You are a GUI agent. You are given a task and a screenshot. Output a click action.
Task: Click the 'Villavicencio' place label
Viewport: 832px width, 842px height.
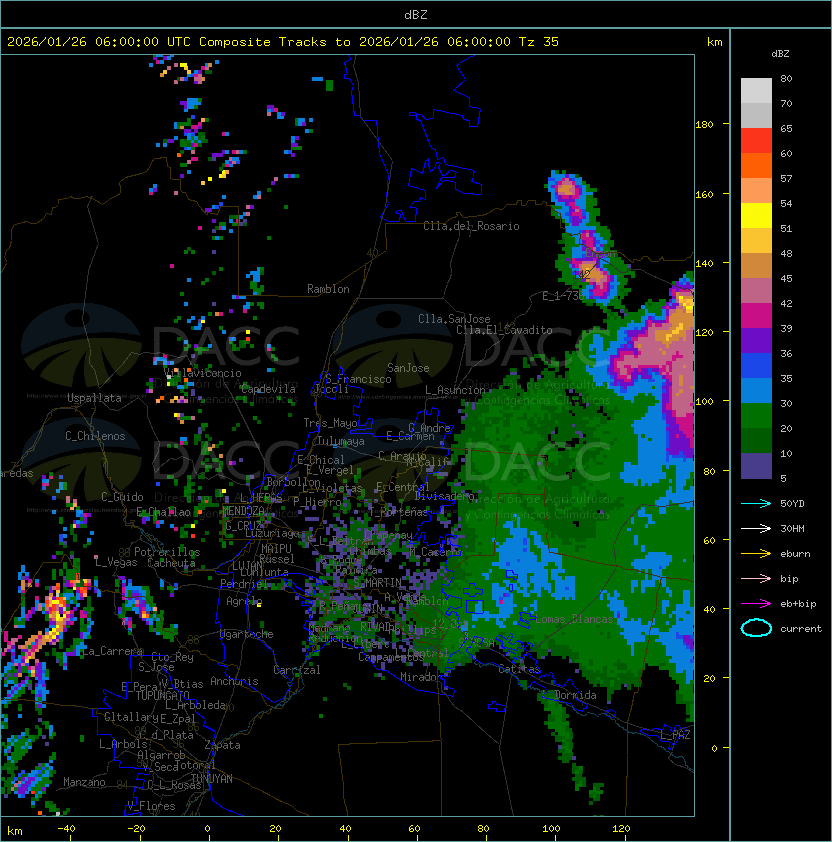pos(203,373)
